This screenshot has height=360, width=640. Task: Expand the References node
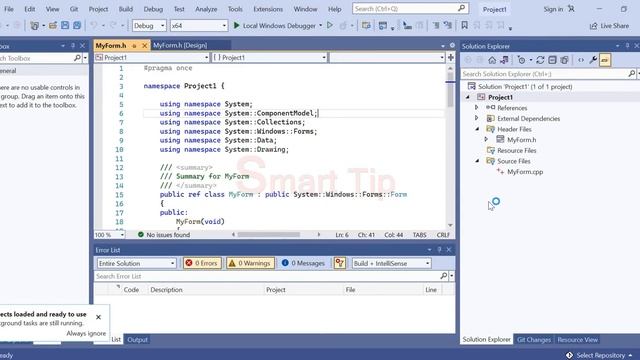[x=476, y=108]
